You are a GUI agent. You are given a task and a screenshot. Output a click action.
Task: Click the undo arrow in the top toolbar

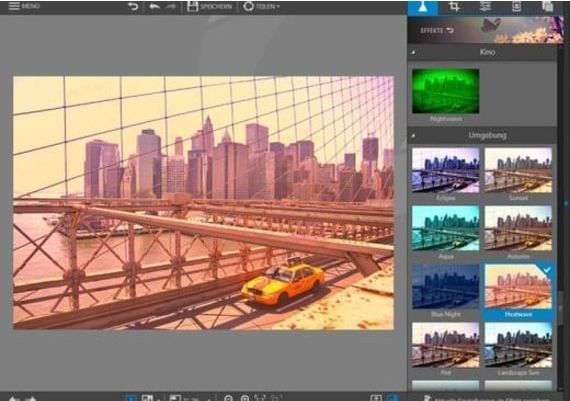(154, 6)
